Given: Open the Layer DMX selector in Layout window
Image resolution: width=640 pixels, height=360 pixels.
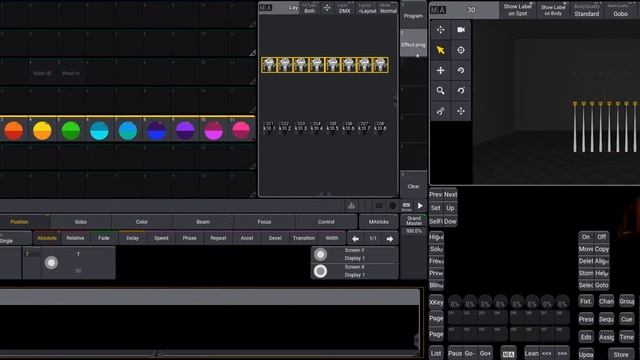Looking at the screenshot, I should click(x=344, y=8).
